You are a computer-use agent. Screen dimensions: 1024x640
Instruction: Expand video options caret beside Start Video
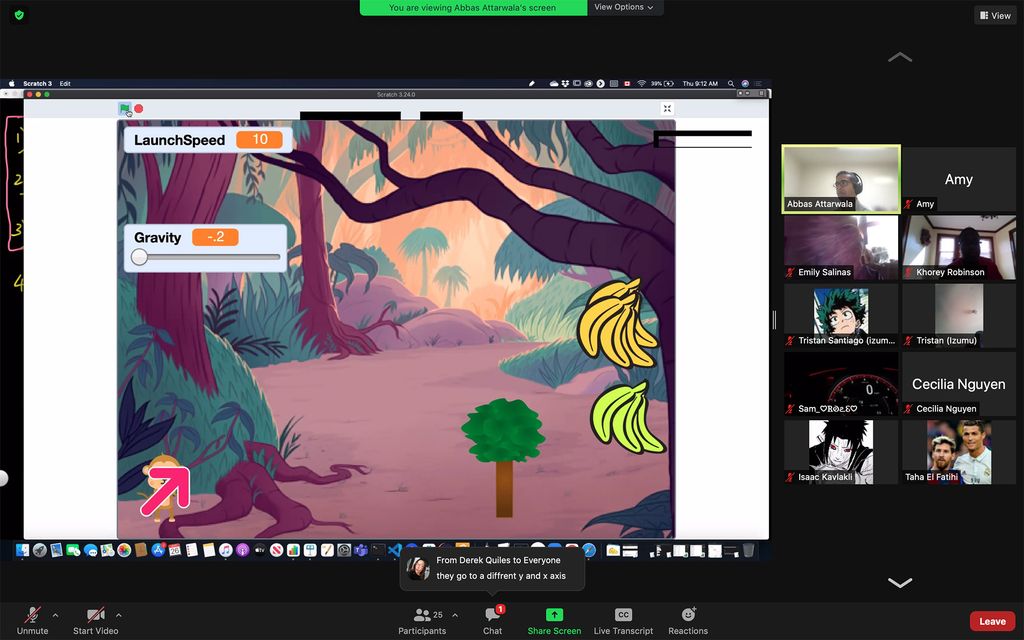click(118, 615)
